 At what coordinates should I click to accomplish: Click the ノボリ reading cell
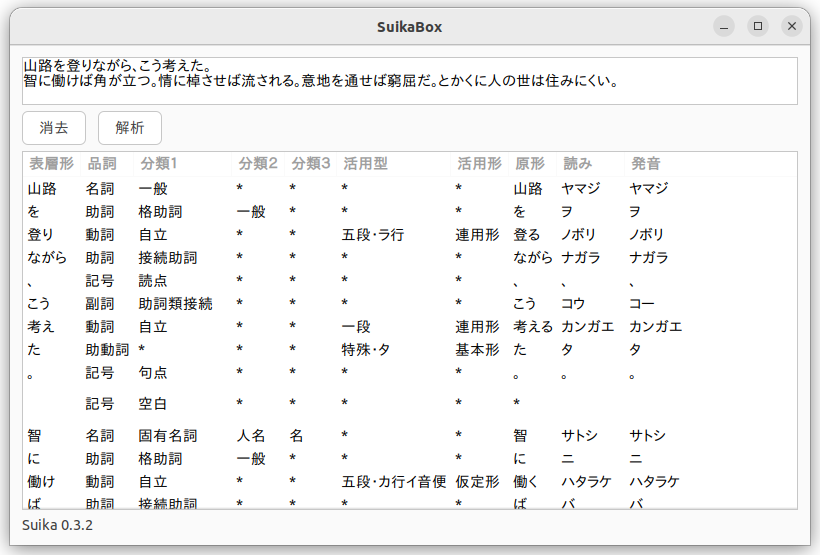tap(578, 235)
